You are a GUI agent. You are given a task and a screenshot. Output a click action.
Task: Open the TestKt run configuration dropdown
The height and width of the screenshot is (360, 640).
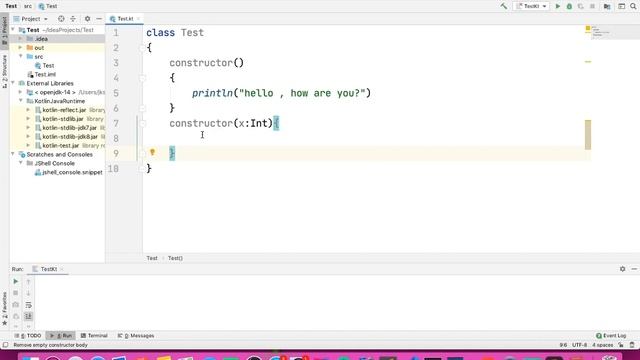(531, 6)
